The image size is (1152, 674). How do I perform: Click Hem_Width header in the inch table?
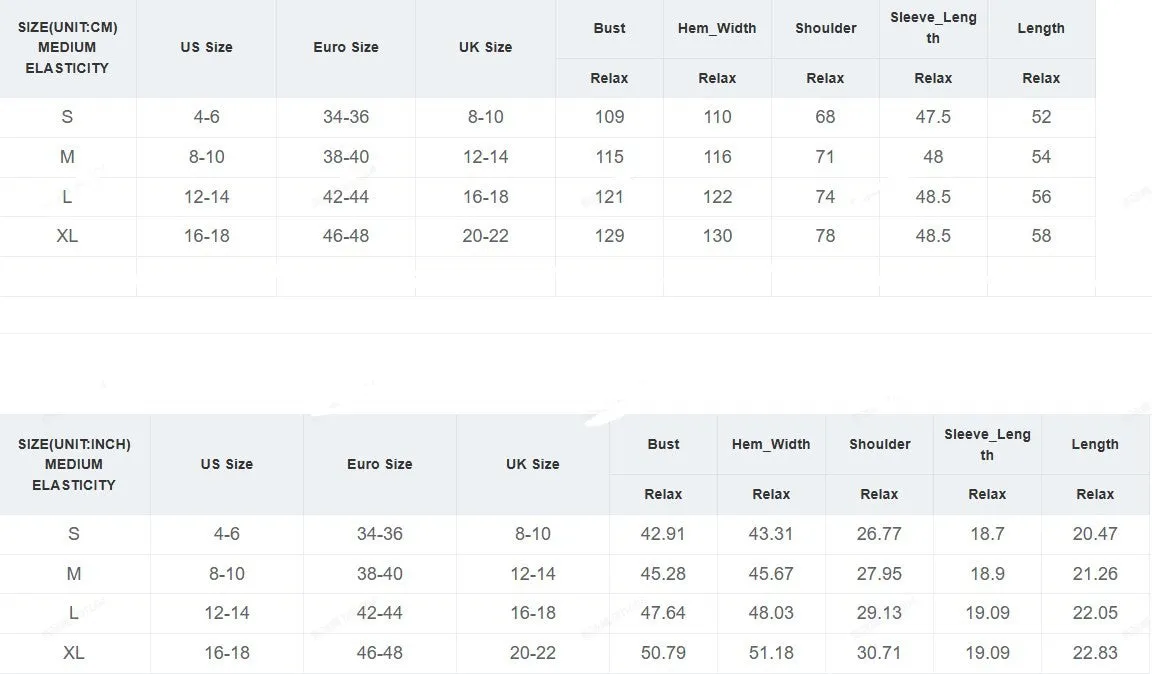coord(771,444)
